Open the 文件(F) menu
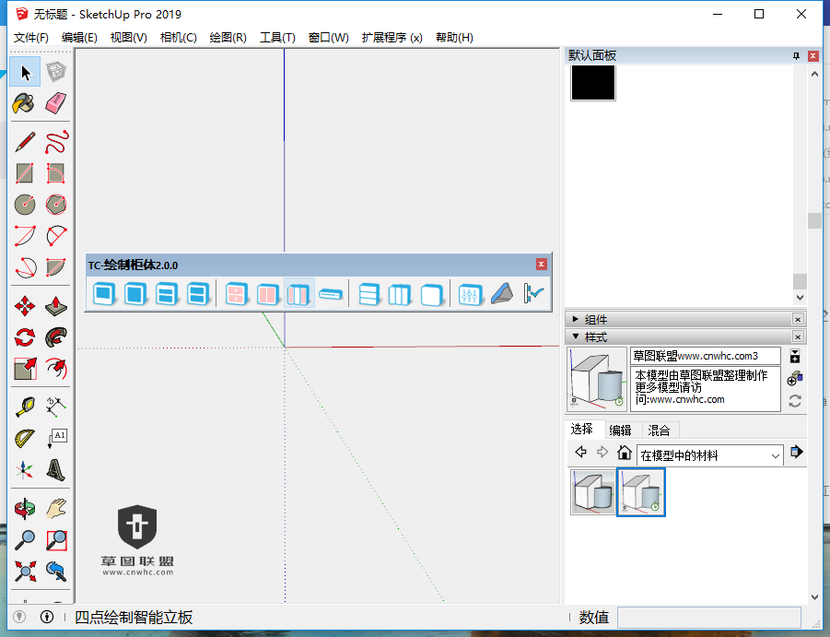 31,38
